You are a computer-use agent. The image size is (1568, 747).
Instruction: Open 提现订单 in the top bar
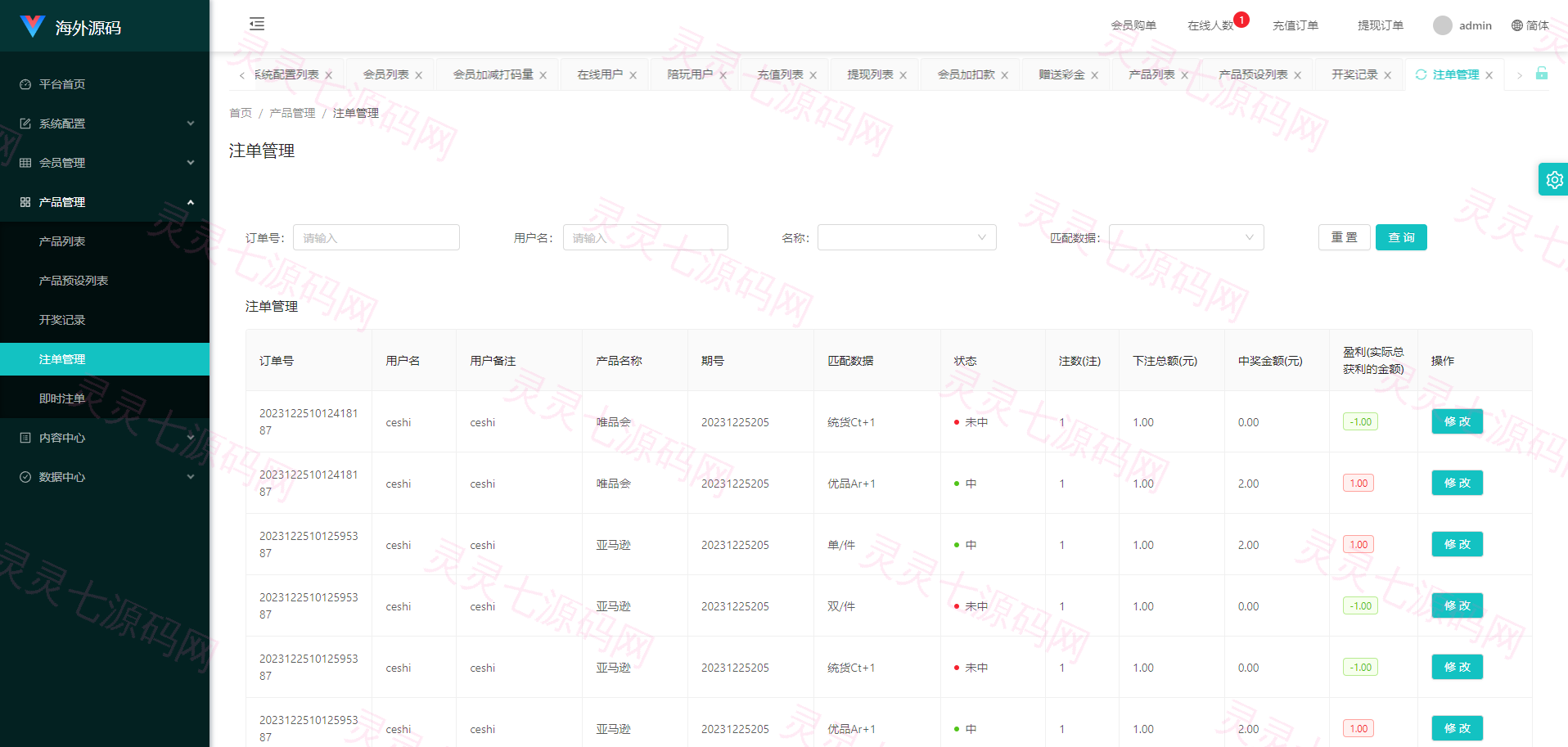click(1381, 25)
